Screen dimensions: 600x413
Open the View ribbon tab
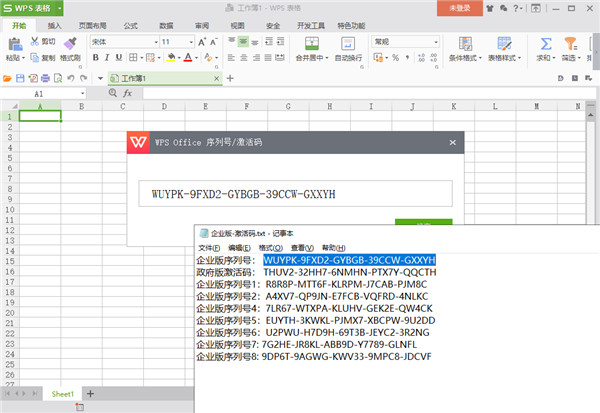point(237,26)
